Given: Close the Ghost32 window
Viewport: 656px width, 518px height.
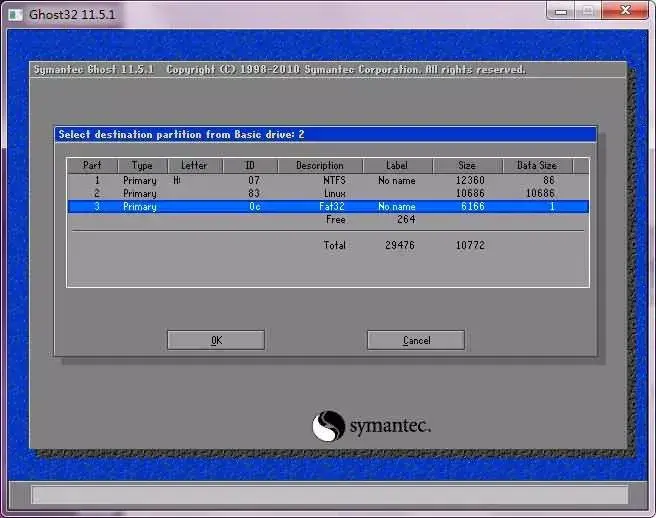Looking at the screenshot, I should (x=625, y=10).
